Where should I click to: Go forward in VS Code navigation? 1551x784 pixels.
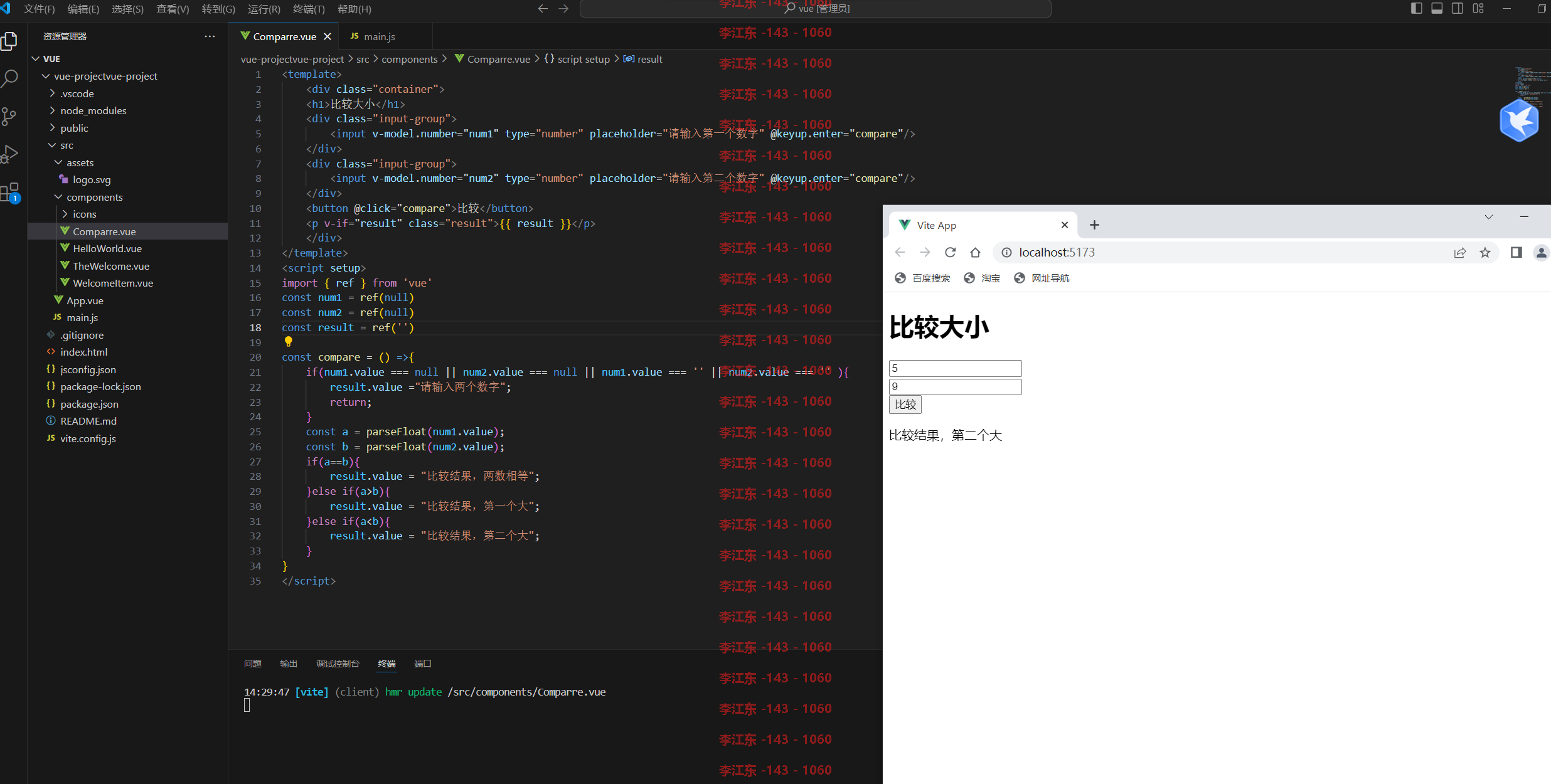tap(563, 9)
